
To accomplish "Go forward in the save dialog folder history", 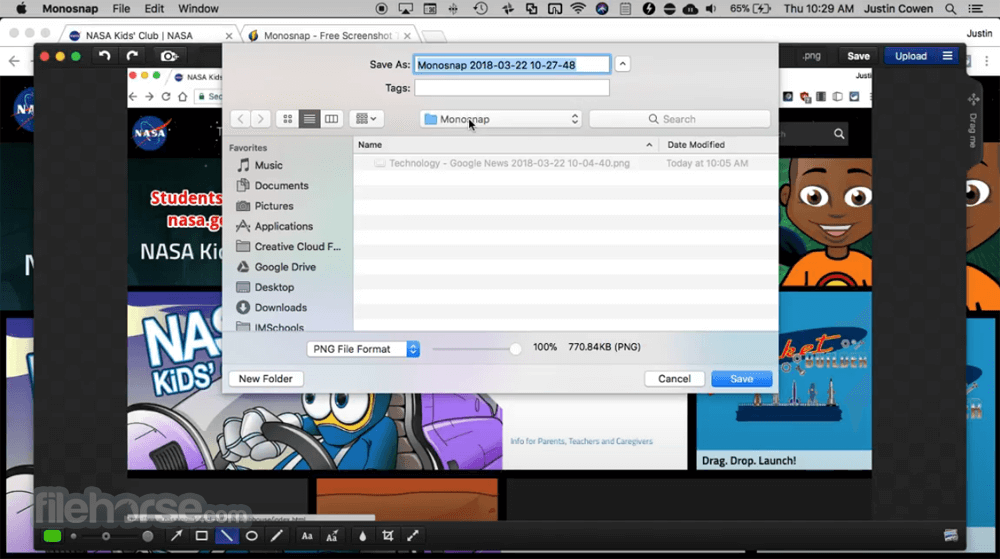I will tap(260, 119).
